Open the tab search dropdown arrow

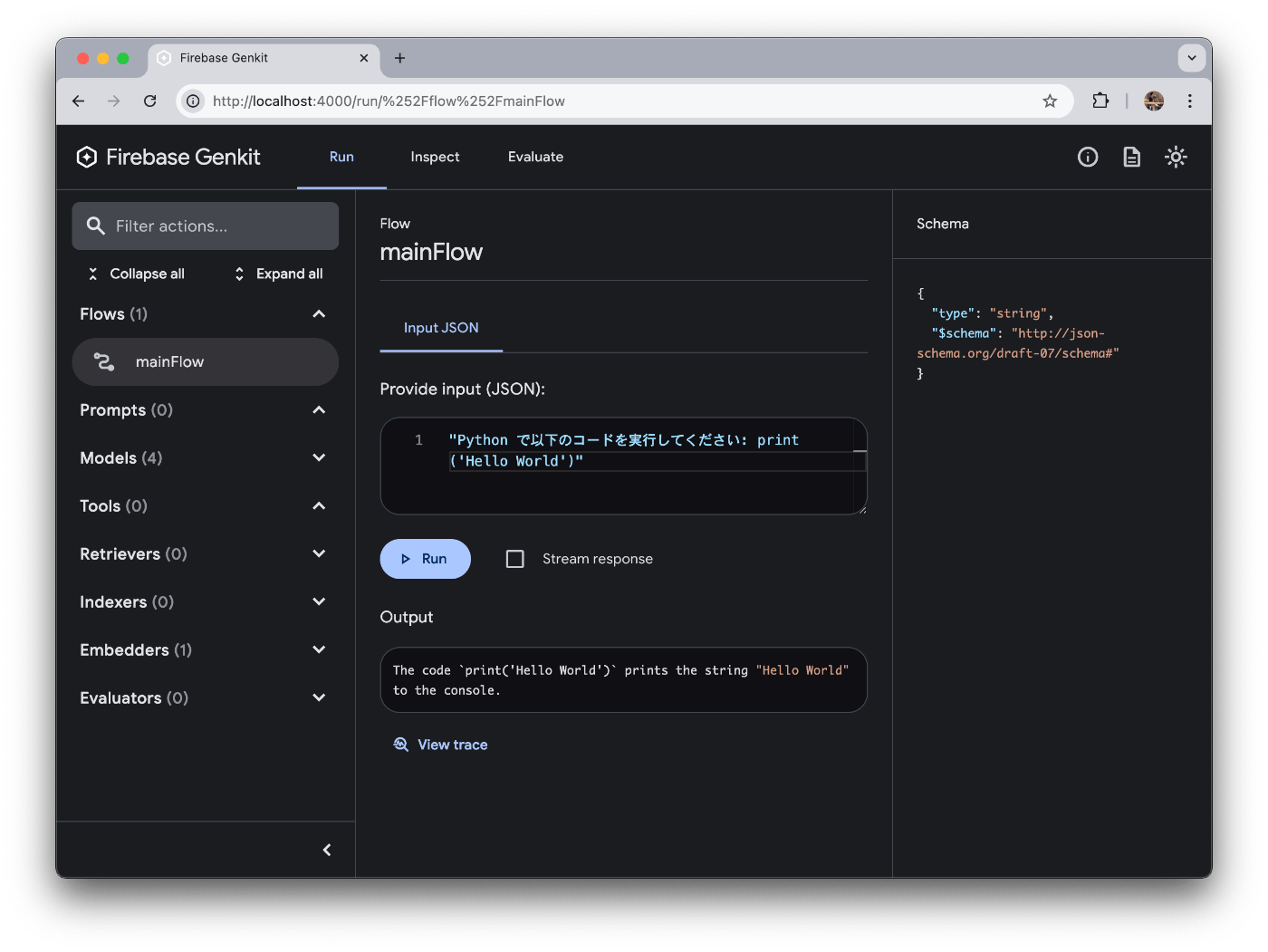click(x=1192, y=58)
